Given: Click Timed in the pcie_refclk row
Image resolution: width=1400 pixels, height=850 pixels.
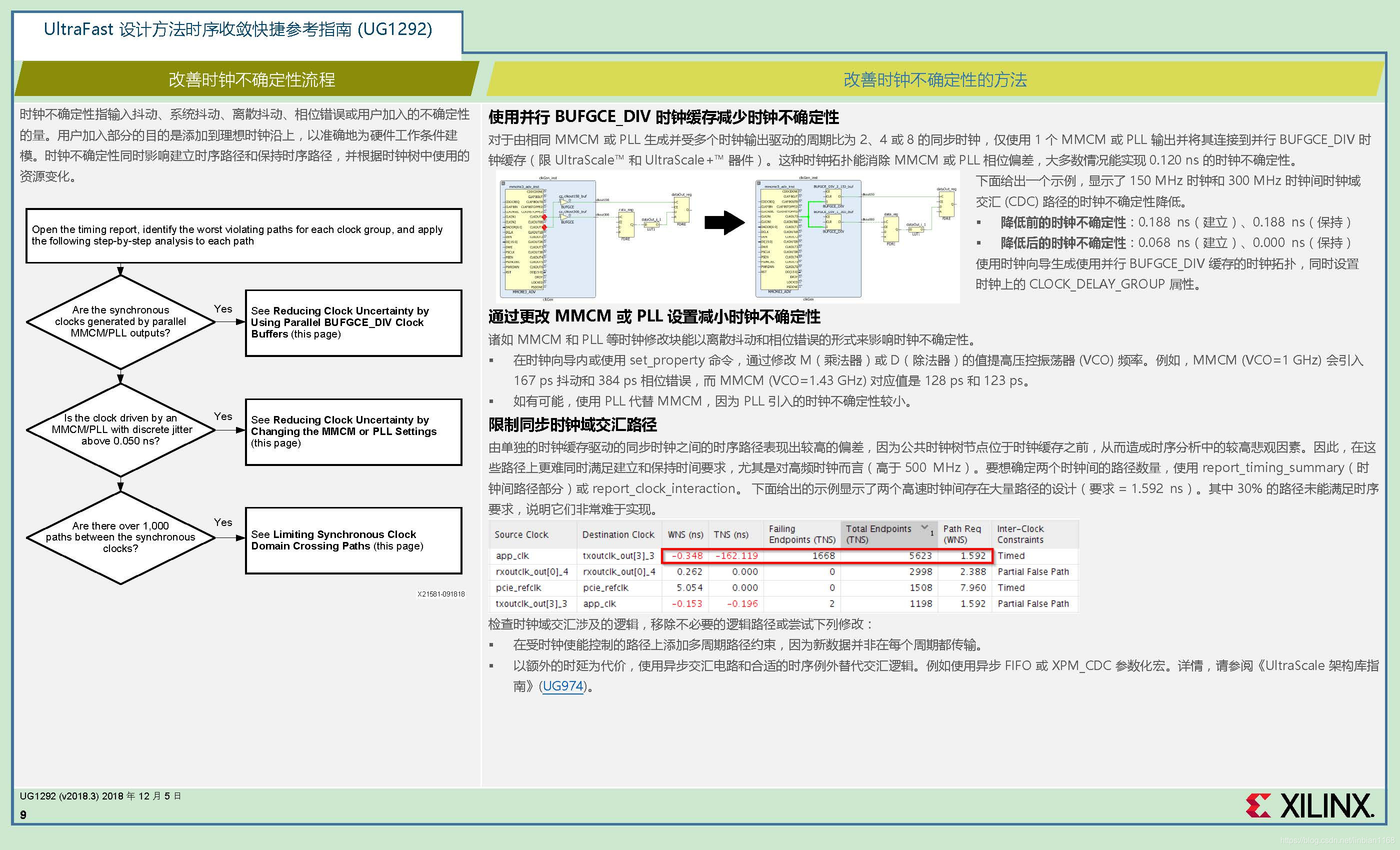Looking at the screenshot, I should (x=1011, y=587).
